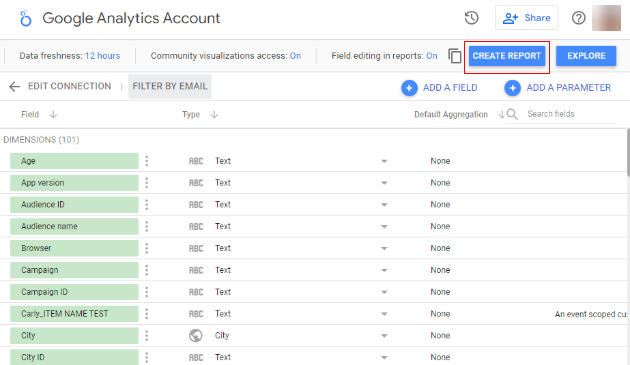The width and height of the screenshot is (630, 365).
Task: Click the Share button
Action: coord(527,18)
